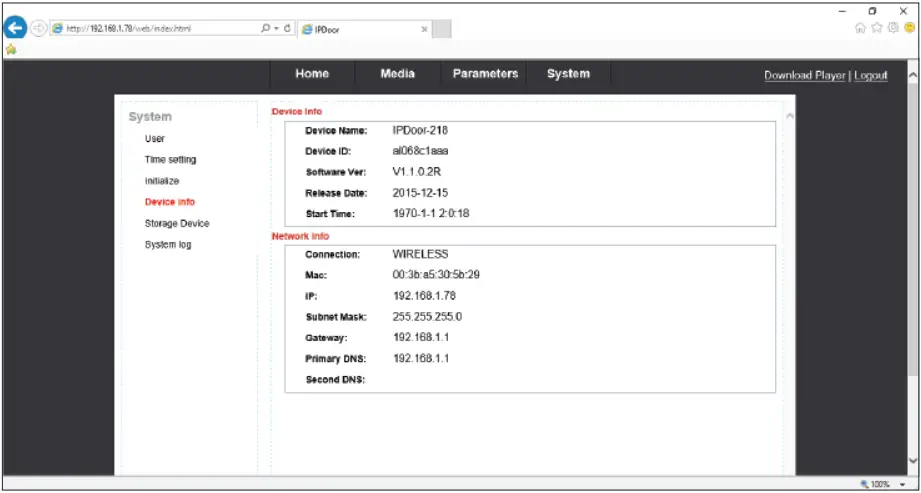Click subnet mask 255.255.255.0
921x493 pixels.
tap(427, 317)
